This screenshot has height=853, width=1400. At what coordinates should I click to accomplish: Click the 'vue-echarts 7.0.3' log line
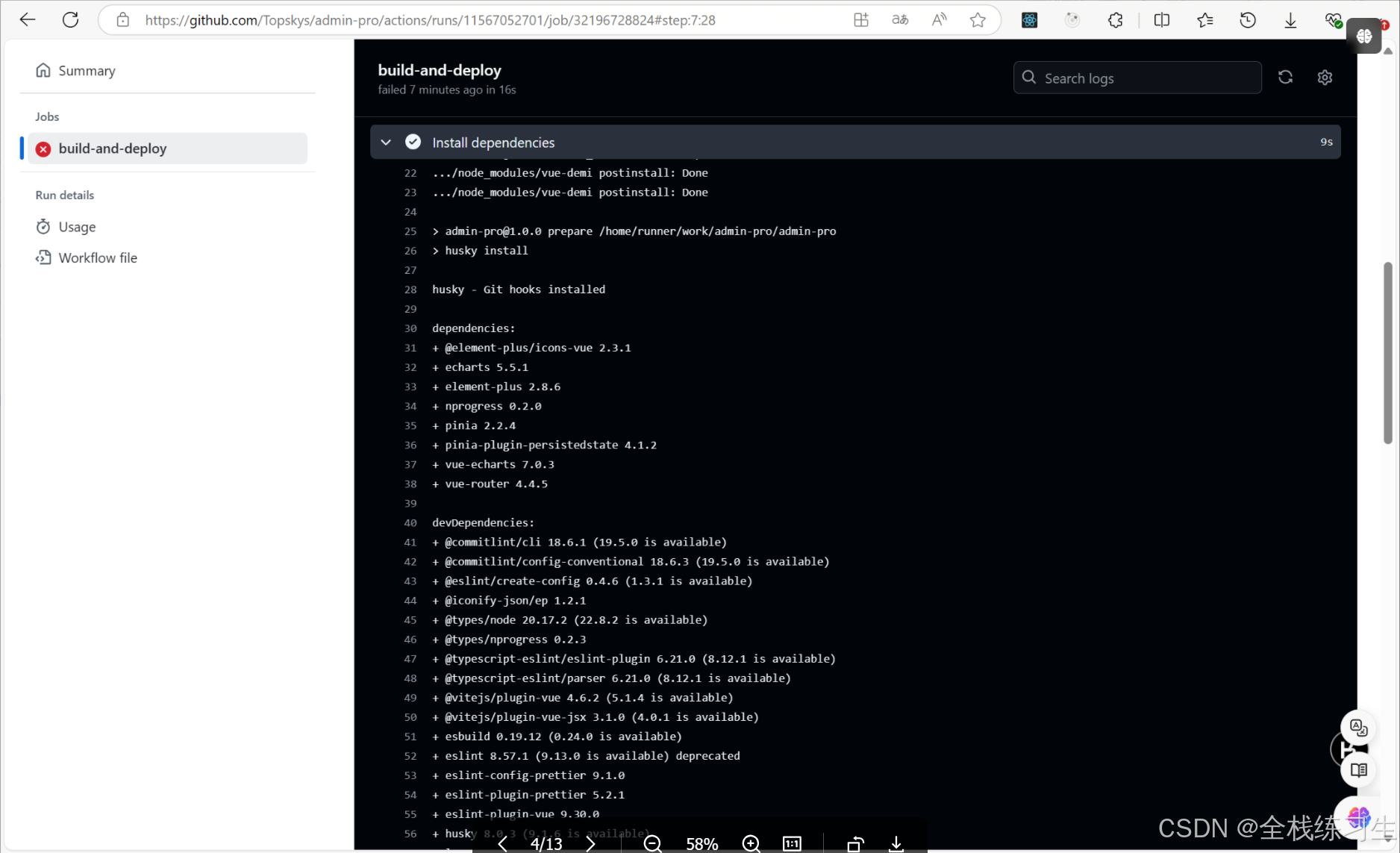coord(493,464)
